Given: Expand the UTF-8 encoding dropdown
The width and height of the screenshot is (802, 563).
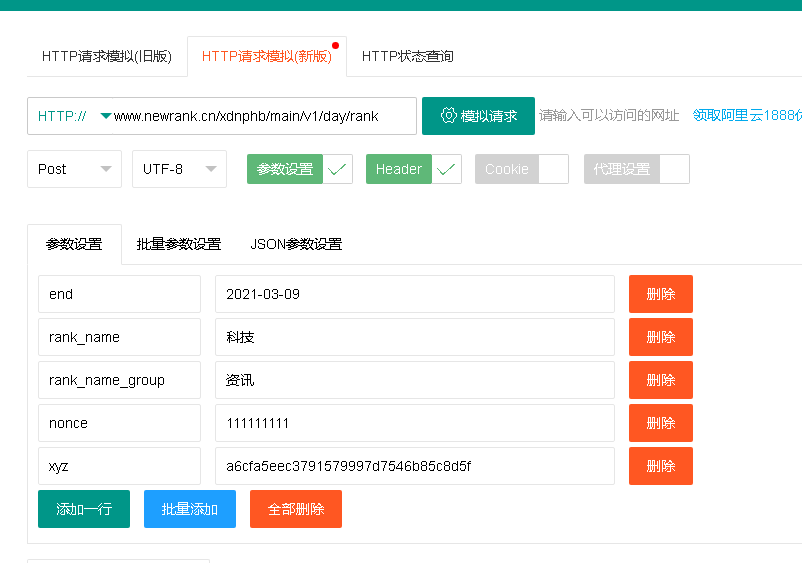Looking at the screenshot, I should [179, 169].
